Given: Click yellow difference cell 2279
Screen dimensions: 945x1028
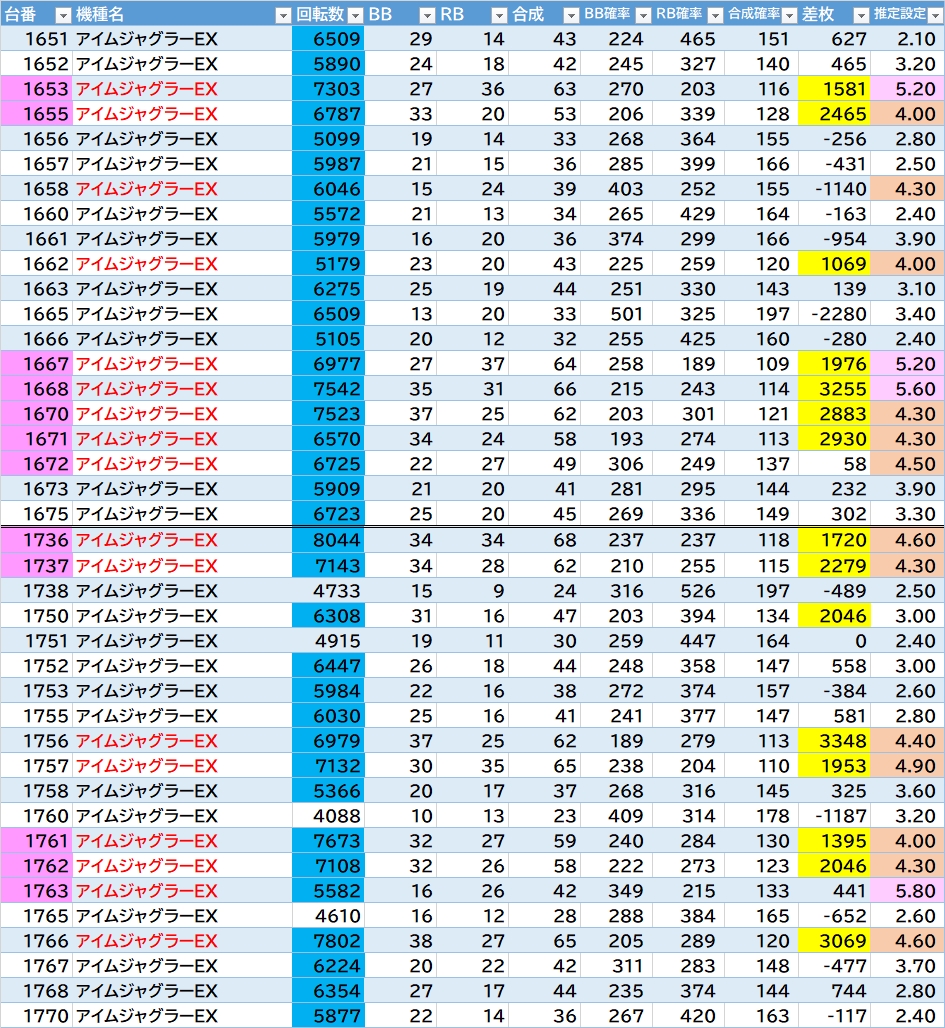Looking at the screenshot, I should 834,566.
